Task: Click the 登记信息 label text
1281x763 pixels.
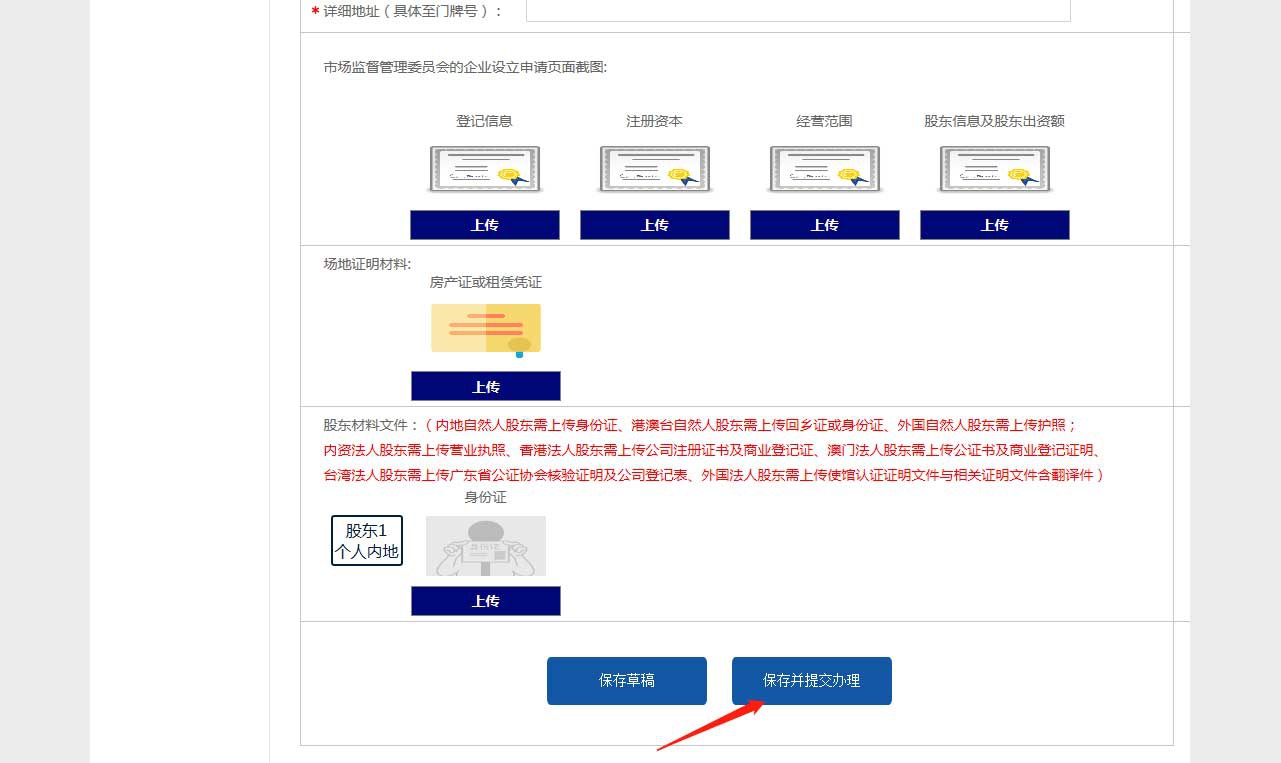Action: coord(485,121)
